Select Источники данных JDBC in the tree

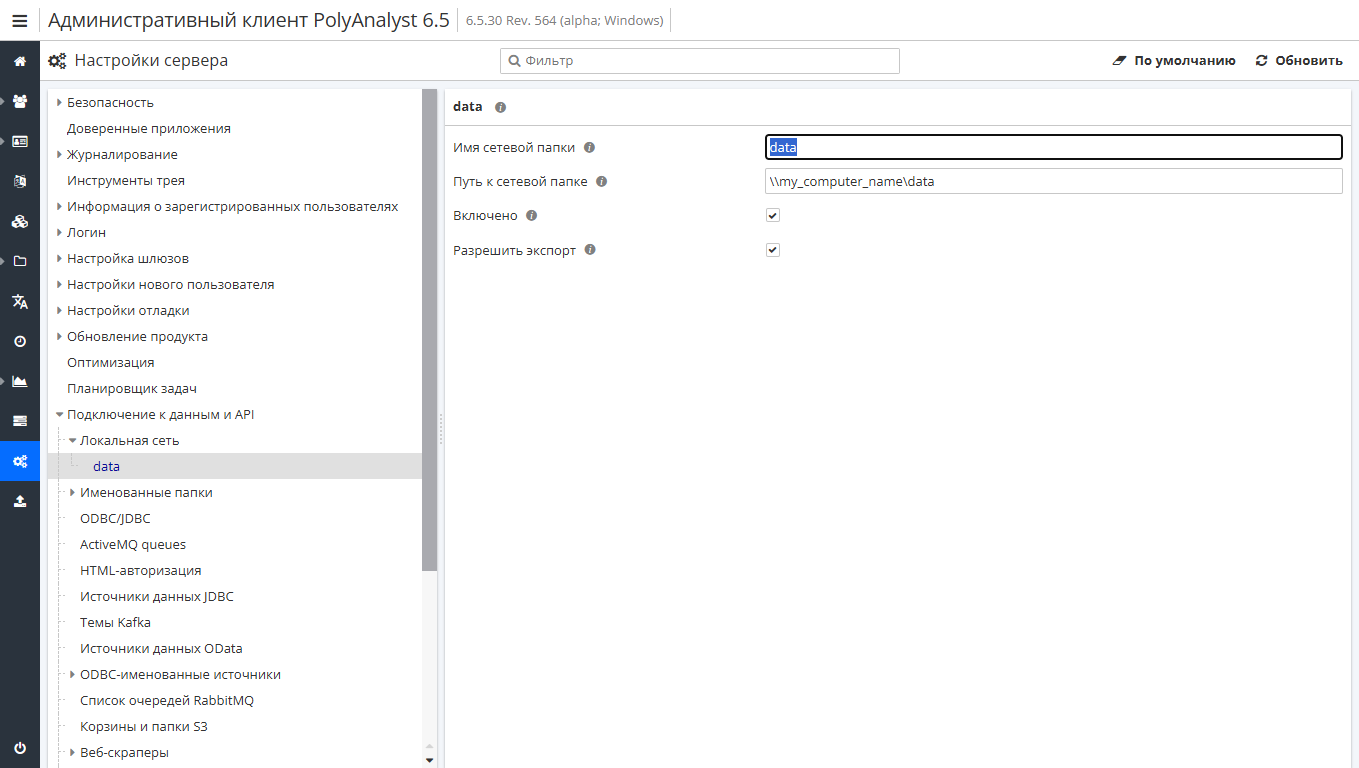pyautogui.click(x=157, y=596)
